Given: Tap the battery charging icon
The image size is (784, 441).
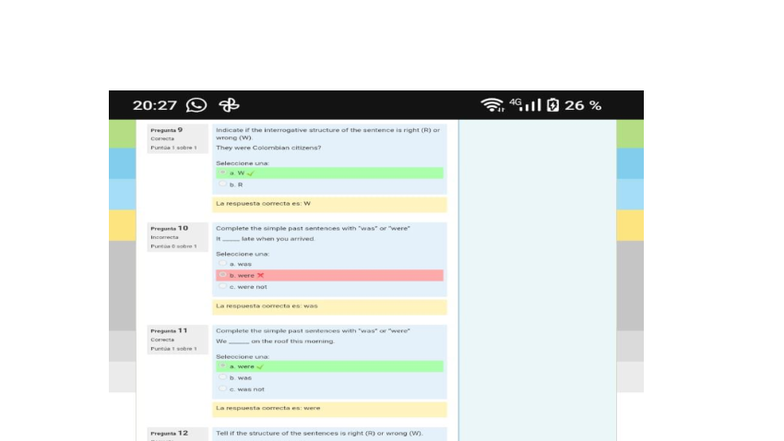Looking at the screenshot, I should tap(553, 105).
